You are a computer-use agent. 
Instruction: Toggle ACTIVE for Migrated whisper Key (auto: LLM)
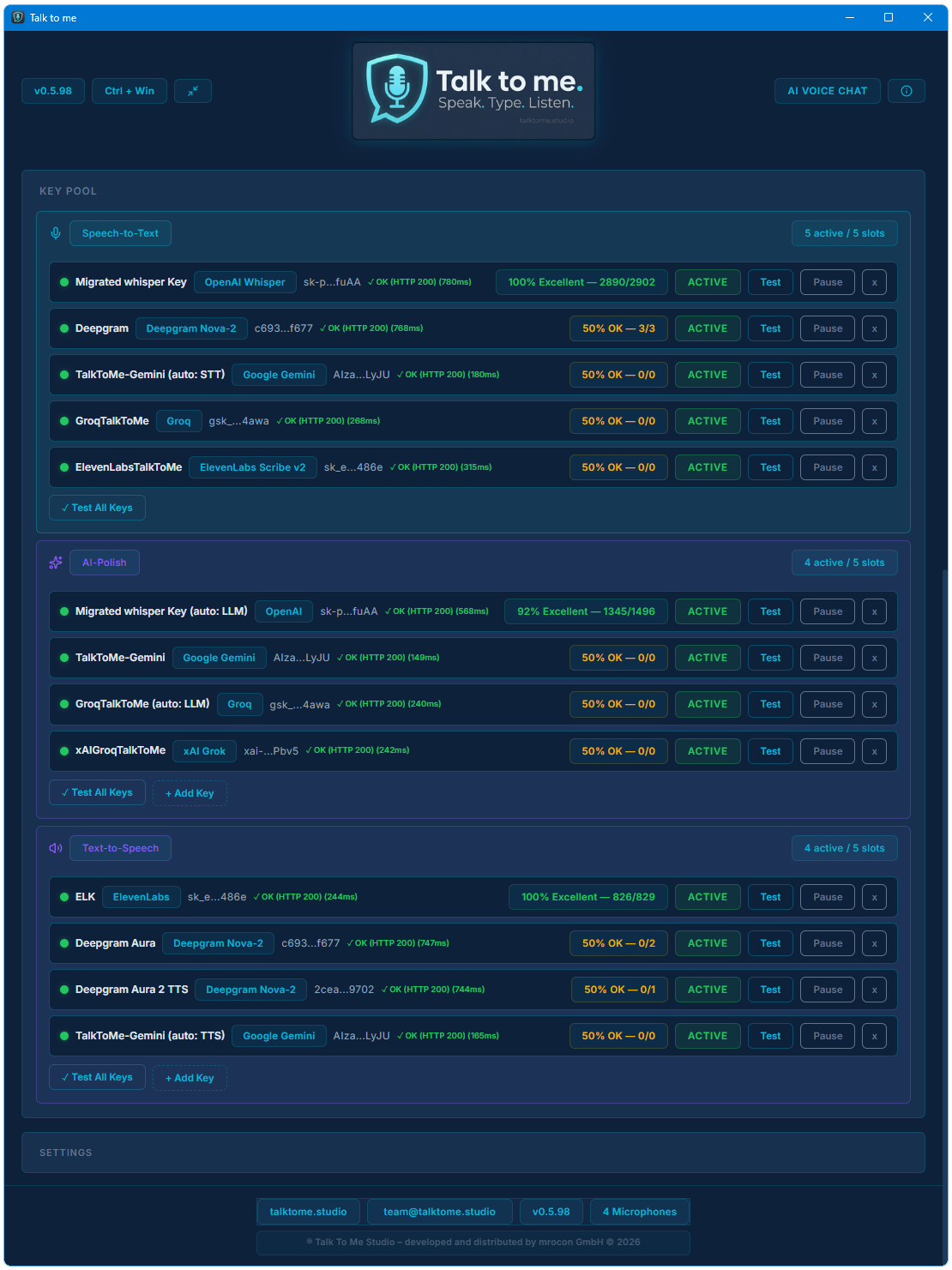(x=708, y=611)
